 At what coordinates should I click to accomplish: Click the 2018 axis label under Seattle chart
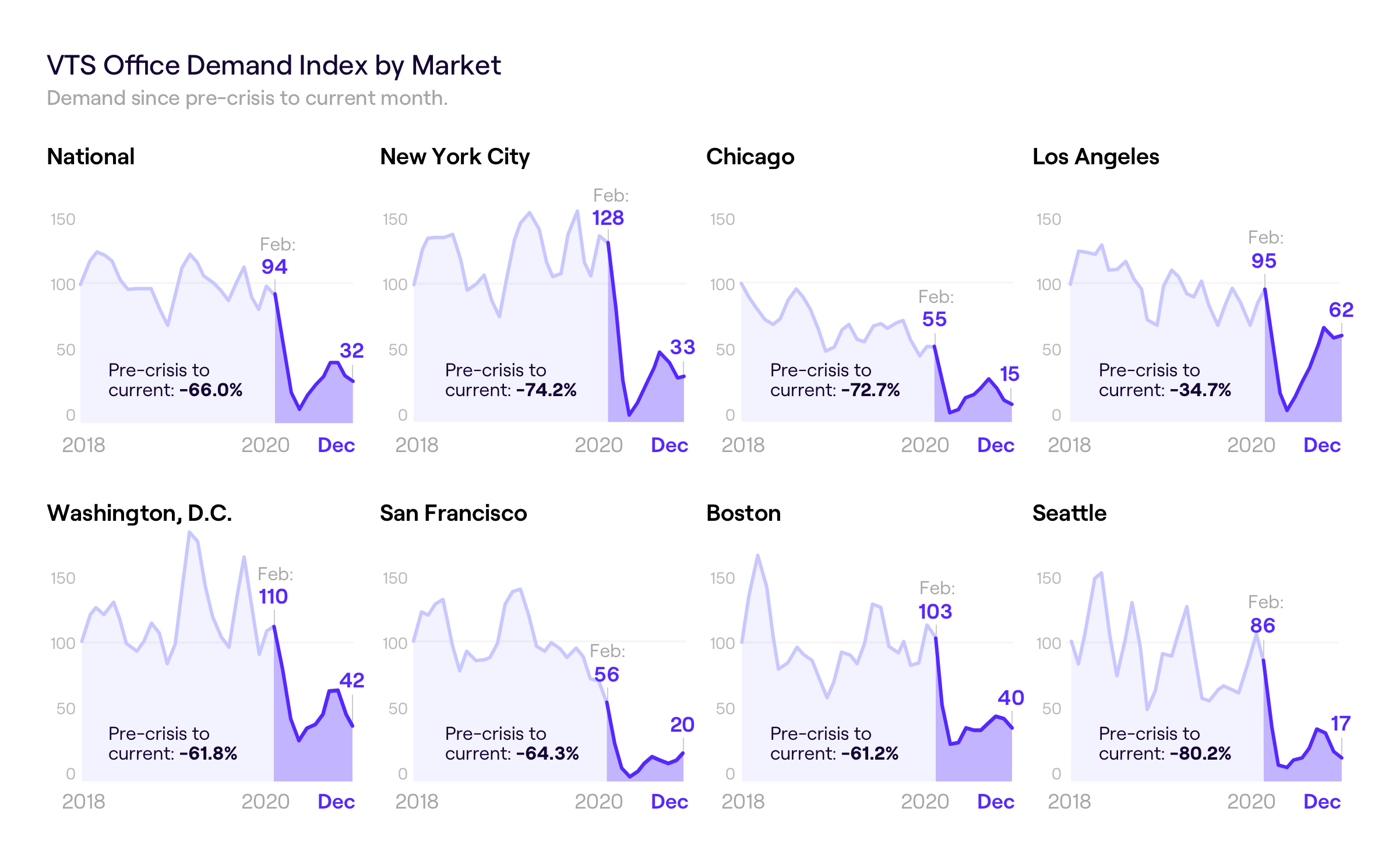coord(1069,802)
